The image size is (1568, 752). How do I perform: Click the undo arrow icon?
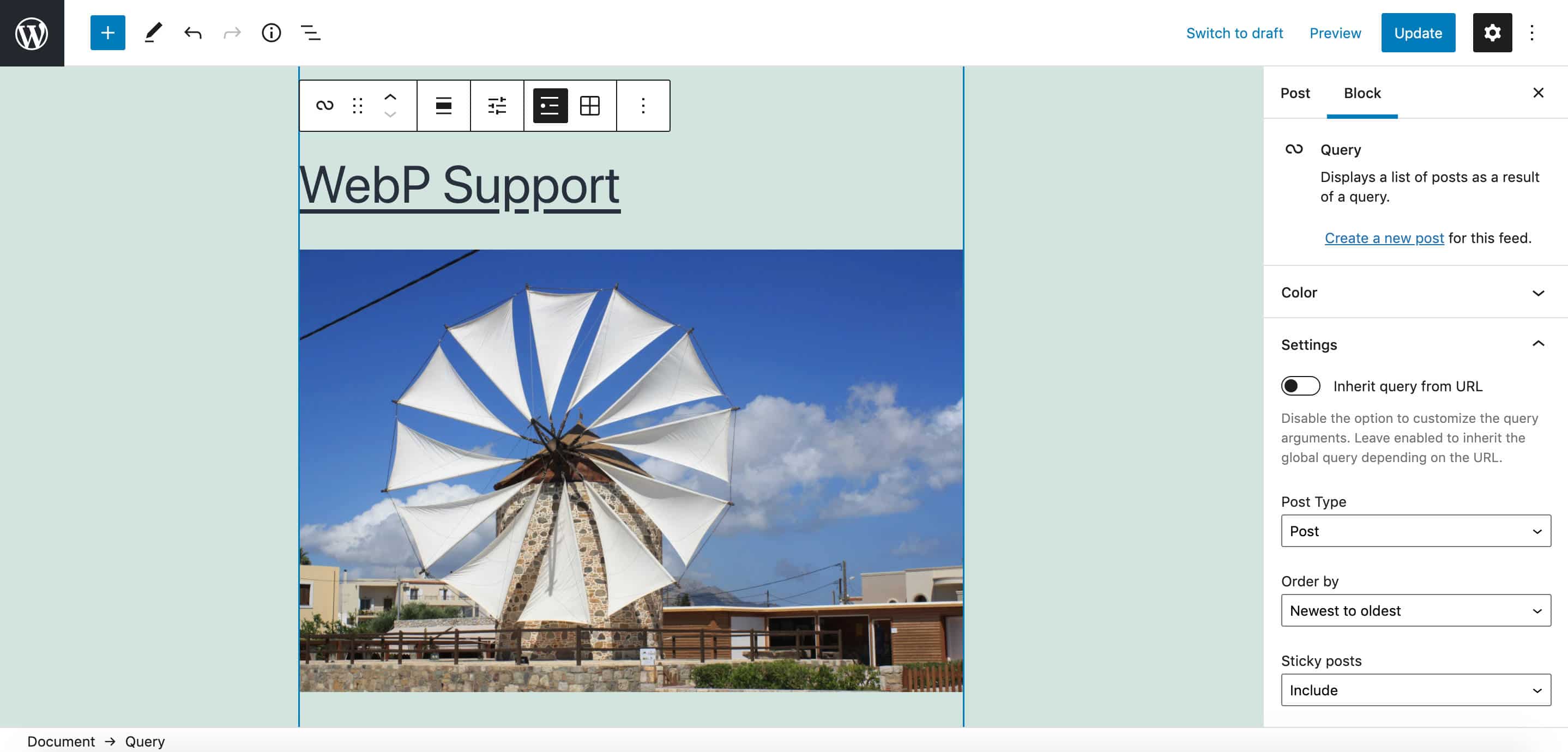[x=192, y=33]
